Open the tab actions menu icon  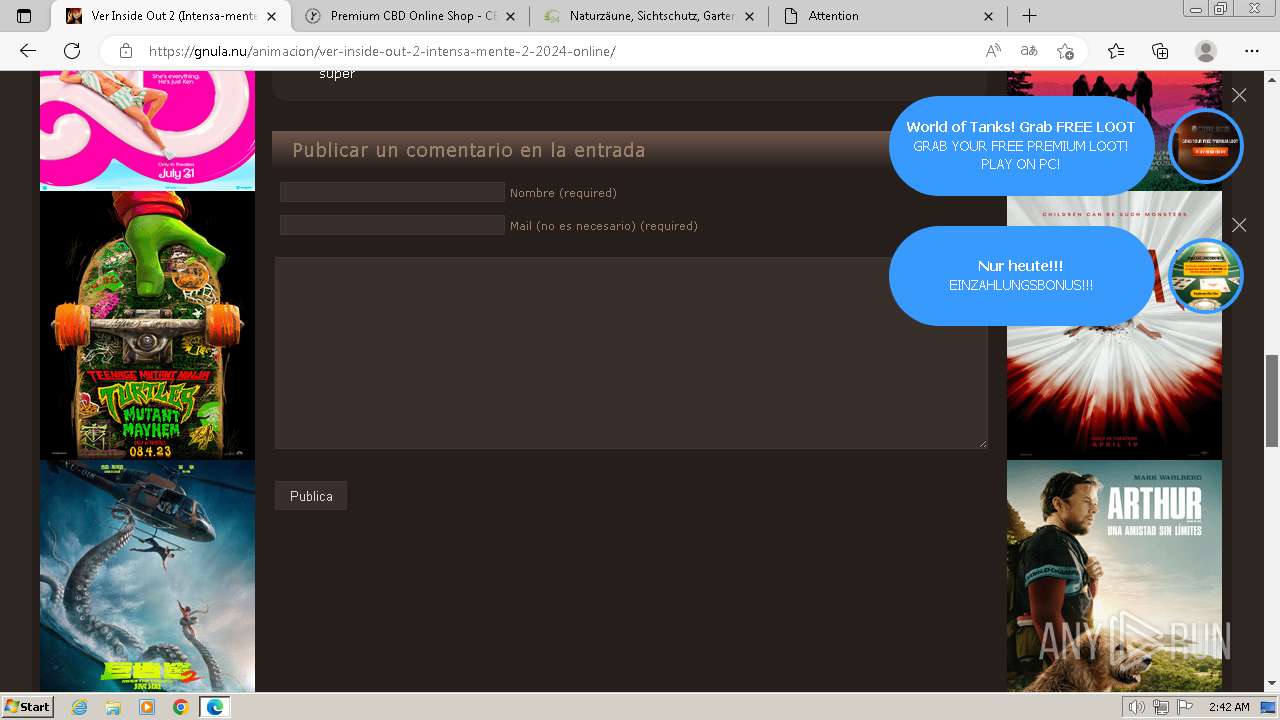(24, 16)
